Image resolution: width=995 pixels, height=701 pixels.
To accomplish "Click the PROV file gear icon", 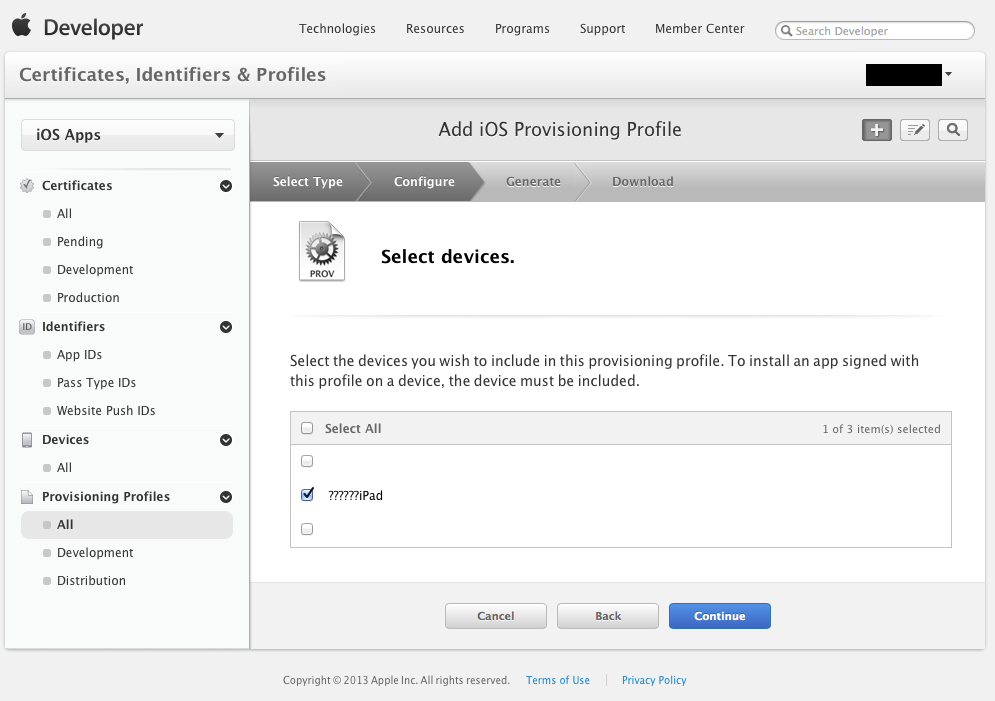I will coord(322,251).
